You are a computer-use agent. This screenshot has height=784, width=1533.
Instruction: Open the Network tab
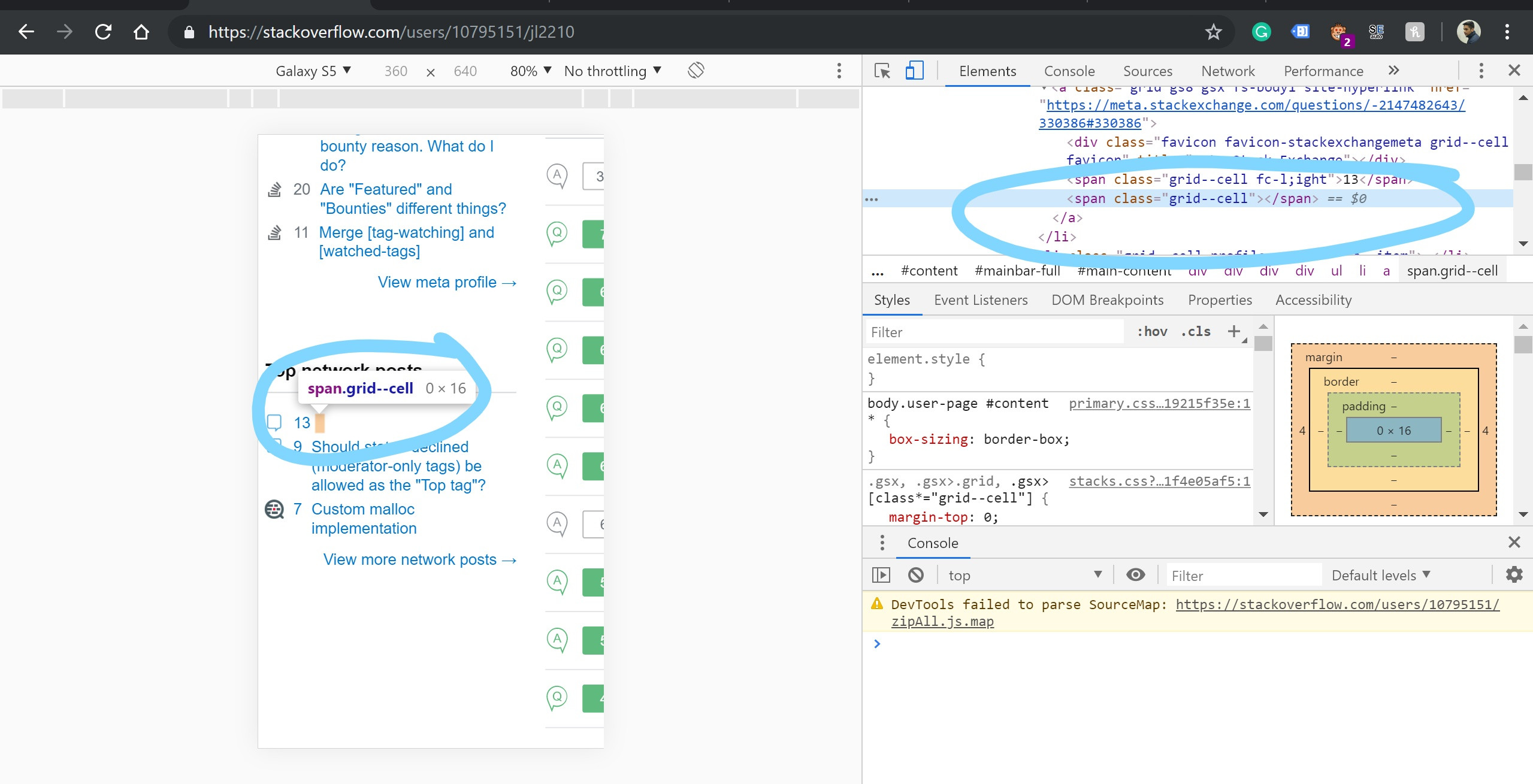[x=1227, y=71]
